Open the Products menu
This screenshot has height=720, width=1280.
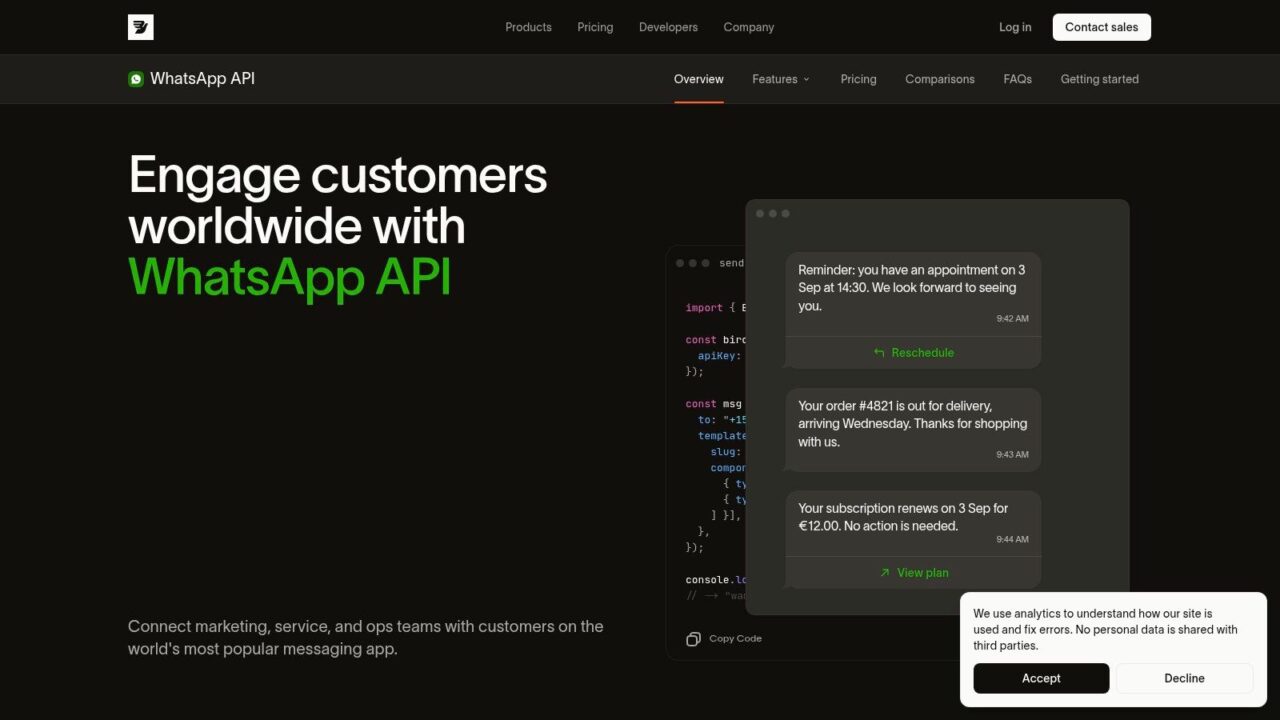[x=528, y=27]
